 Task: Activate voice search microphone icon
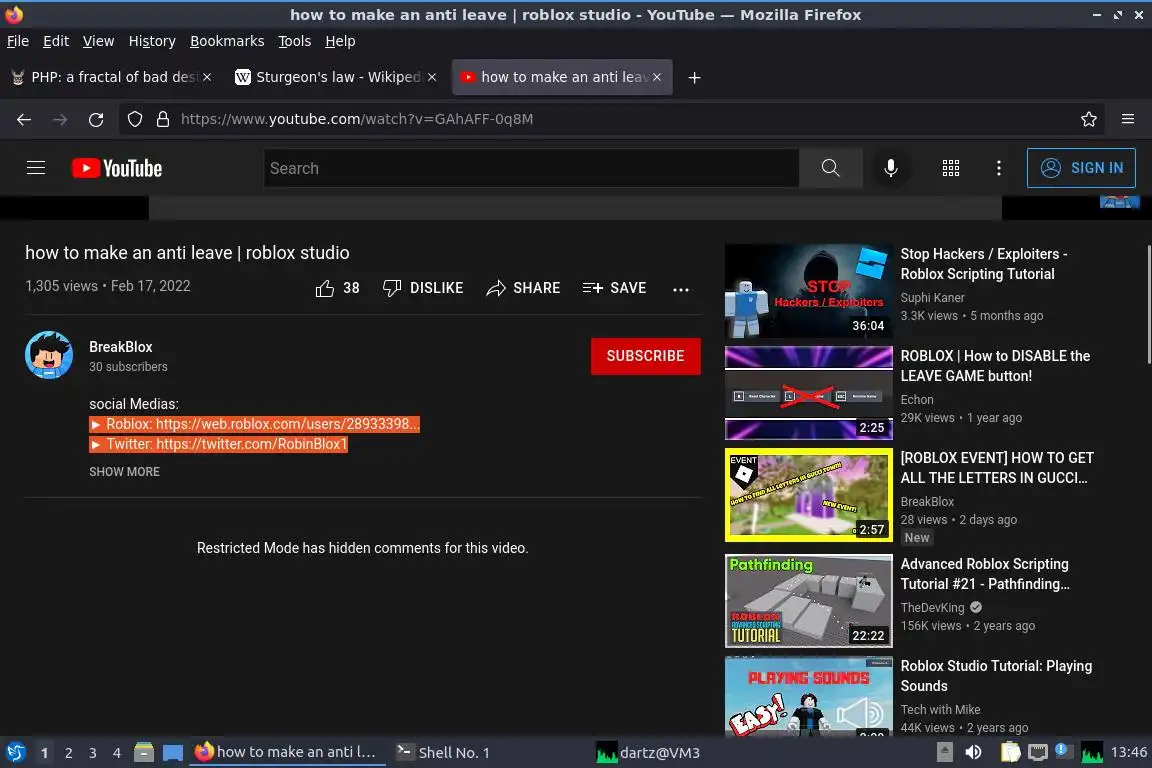click(890, 168)
